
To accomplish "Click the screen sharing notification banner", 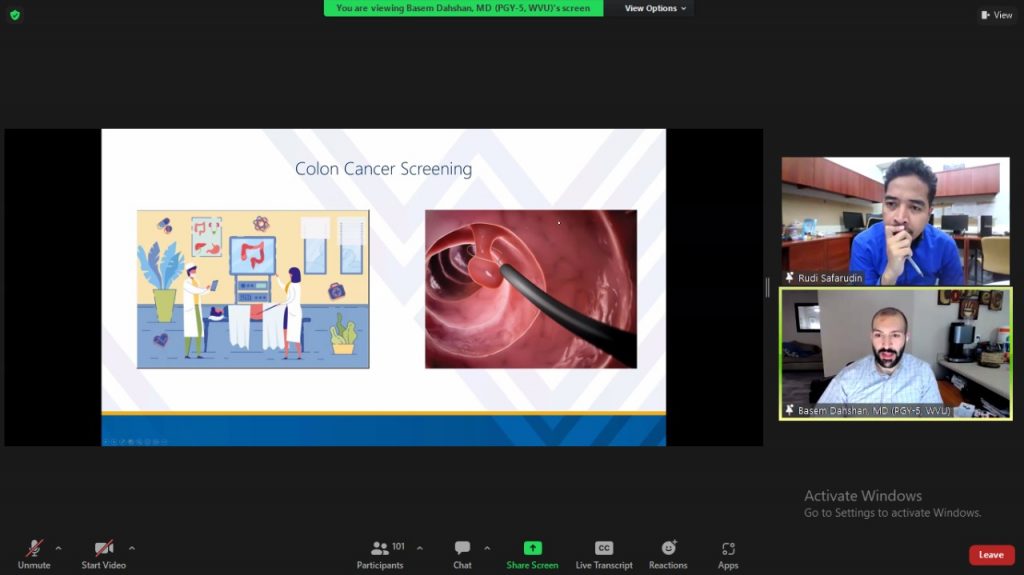I will tap(463, 8).
